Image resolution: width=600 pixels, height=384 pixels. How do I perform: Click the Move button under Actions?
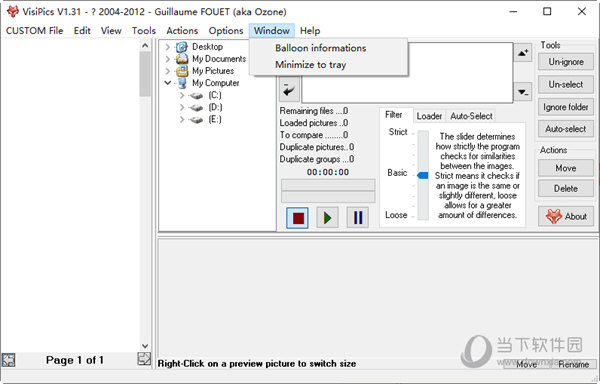[566, 168]
